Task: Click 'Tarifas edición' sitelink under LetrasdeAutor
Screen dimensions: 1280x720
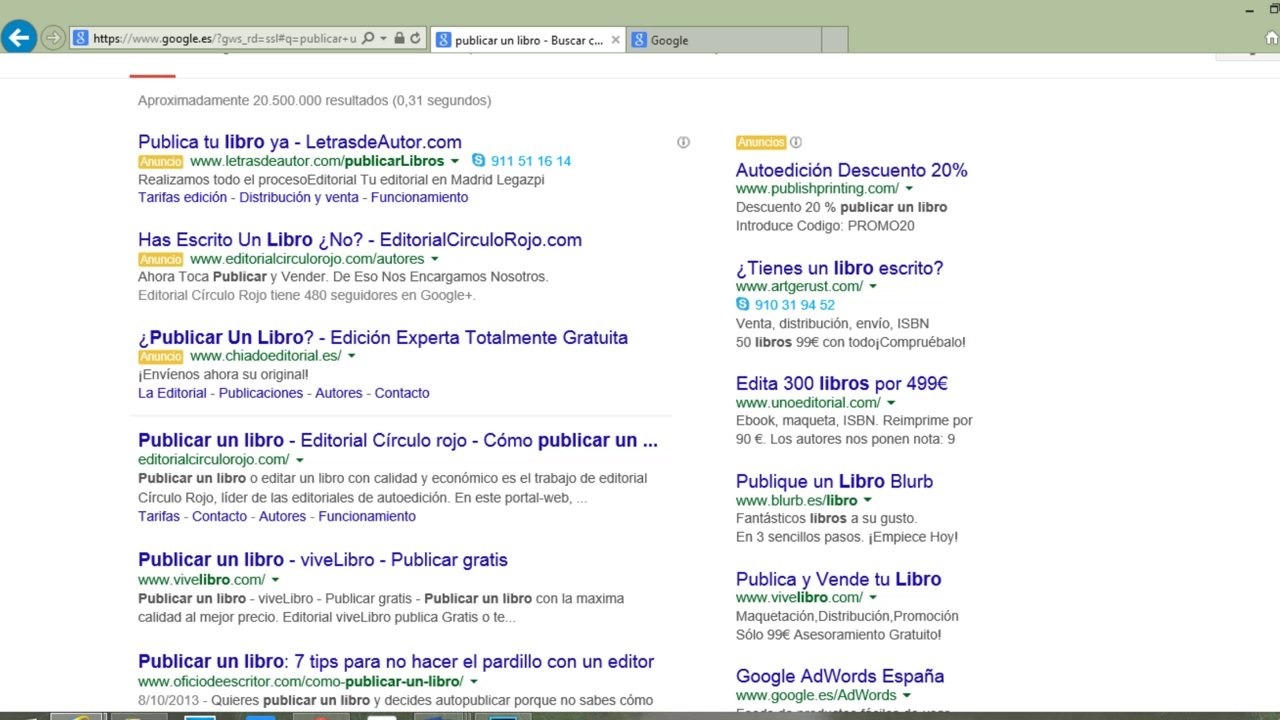Action: point(183,197)
